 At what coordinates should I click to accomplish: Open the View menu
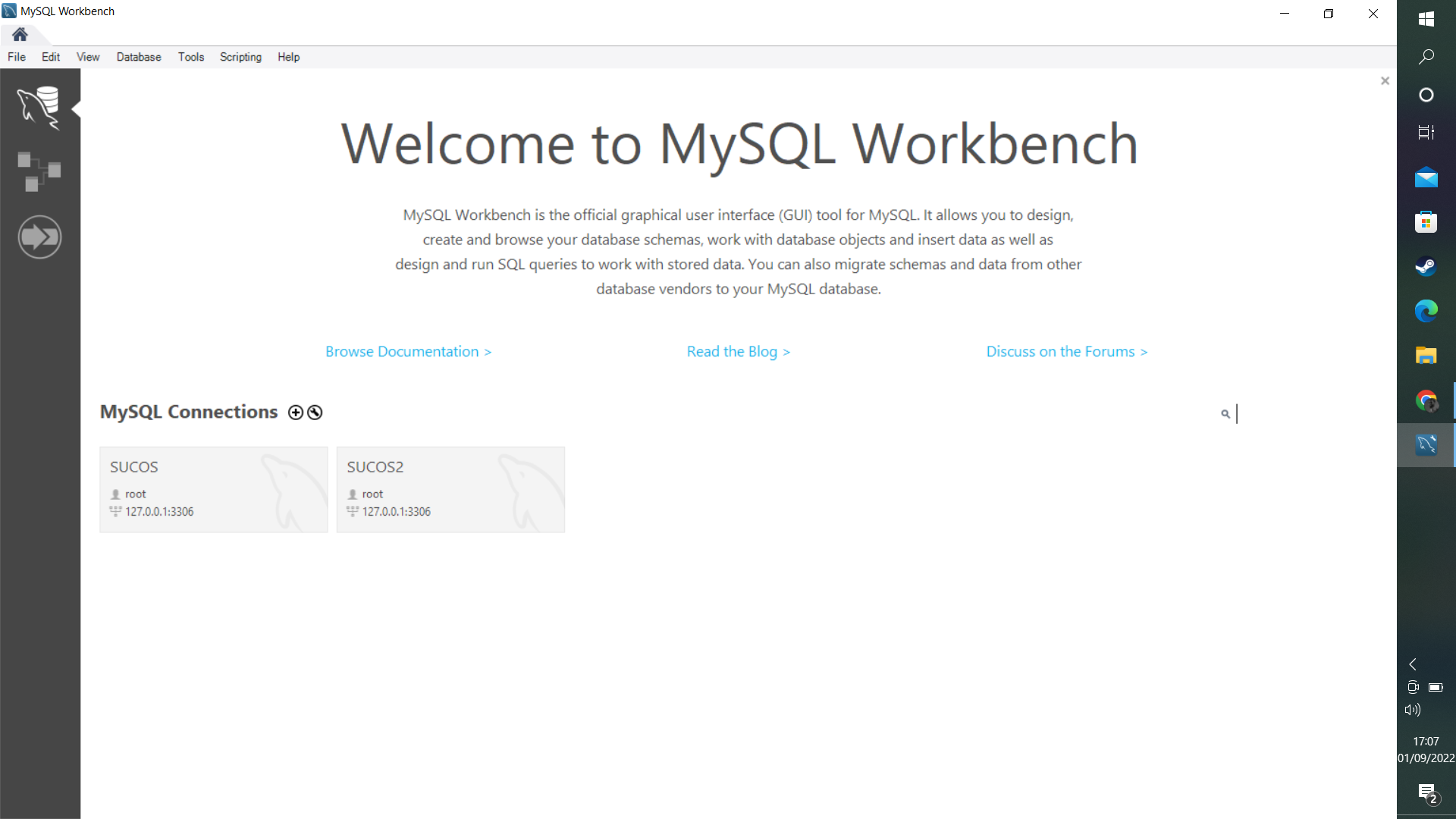pos(88,57)
